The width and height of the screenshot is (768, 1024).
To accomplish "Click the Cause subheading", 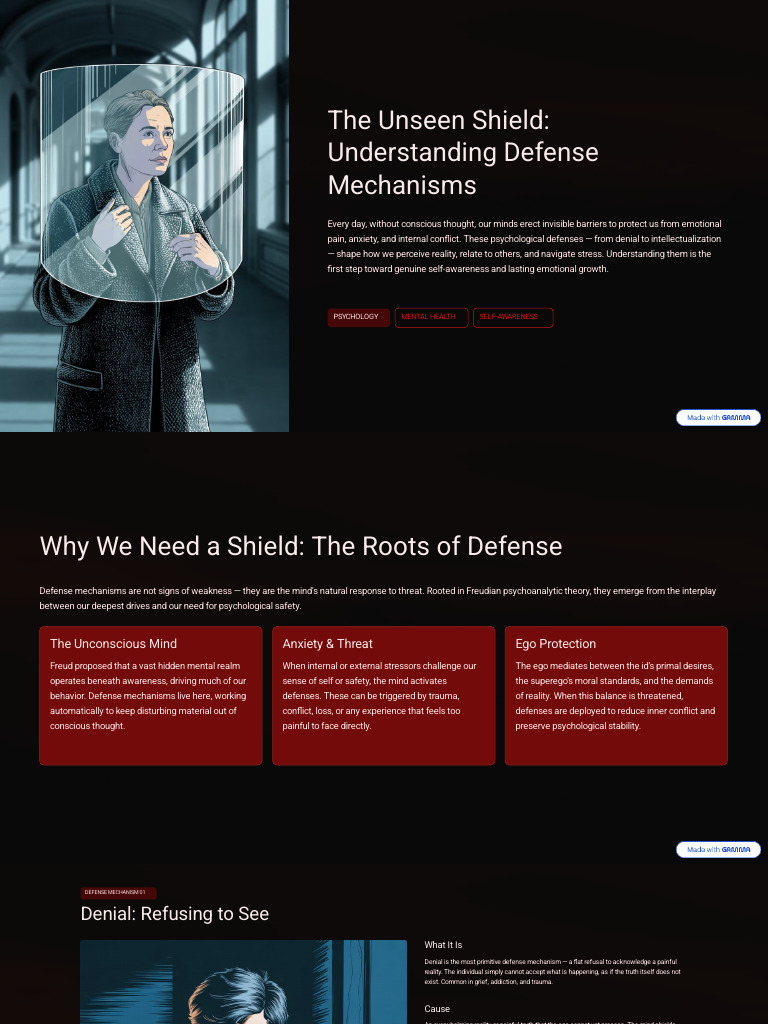I will (438, 1009).
